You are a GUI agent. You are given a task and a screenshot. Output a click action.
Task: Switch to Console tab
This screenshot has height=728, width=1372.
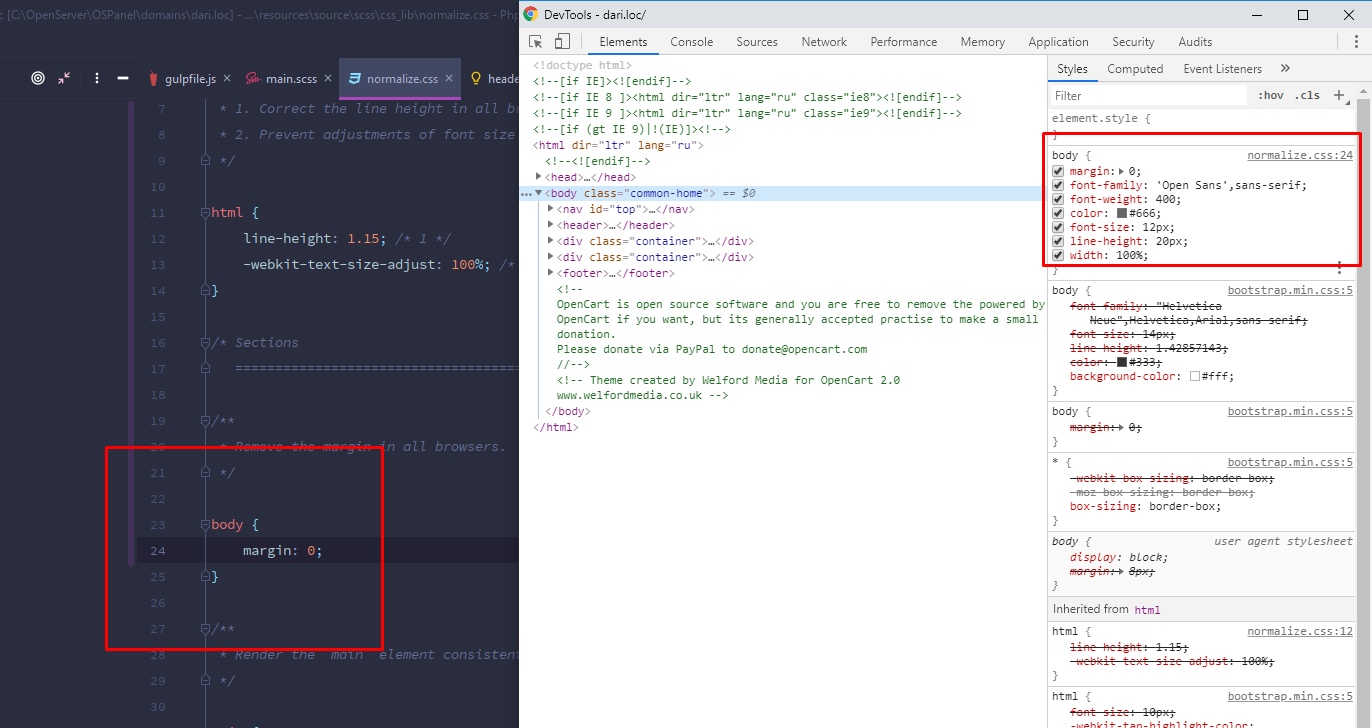click(x=692, y=42)
